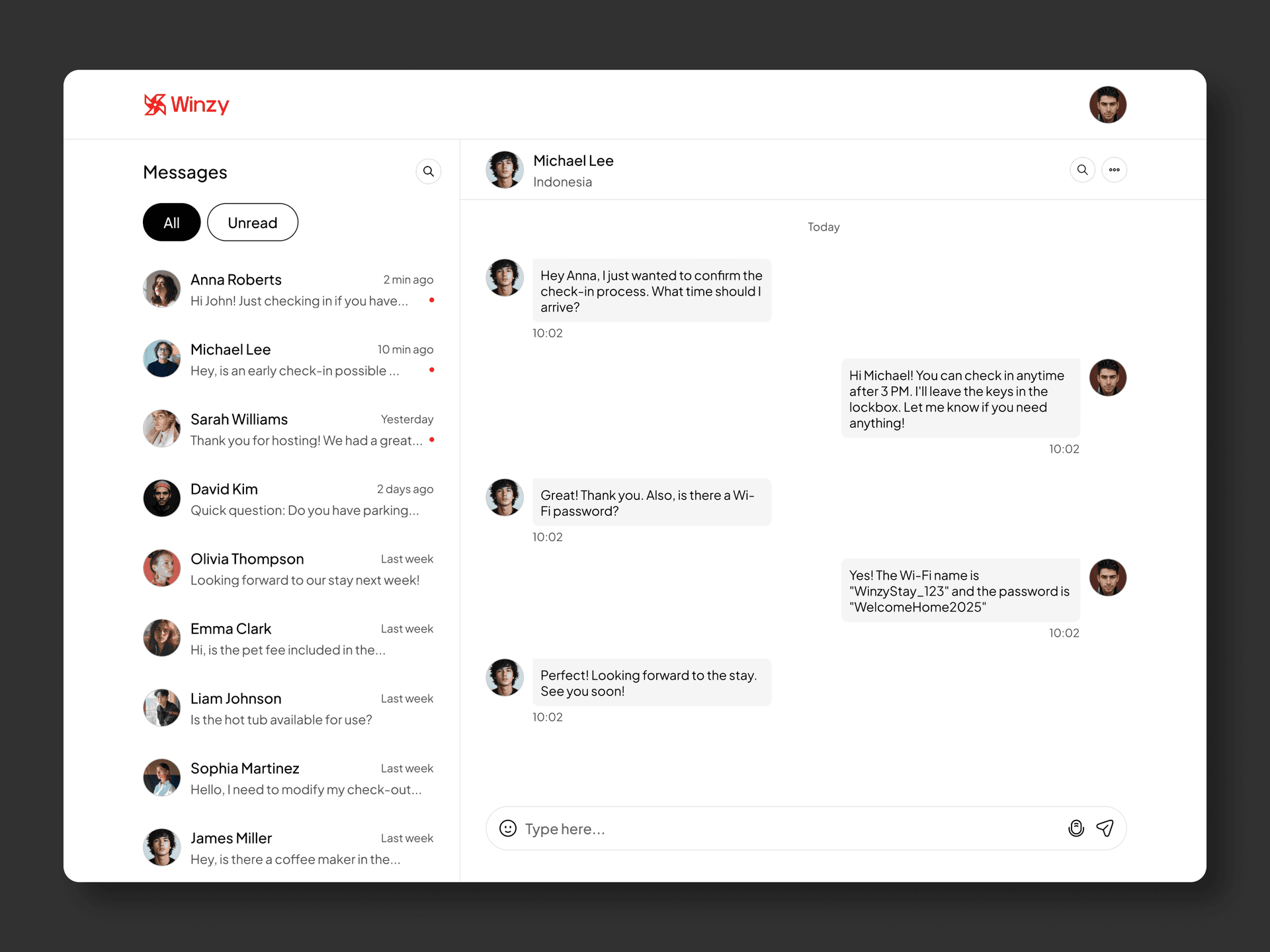
Task: Open Sarah Williams conversation
Action: [288, 429]
